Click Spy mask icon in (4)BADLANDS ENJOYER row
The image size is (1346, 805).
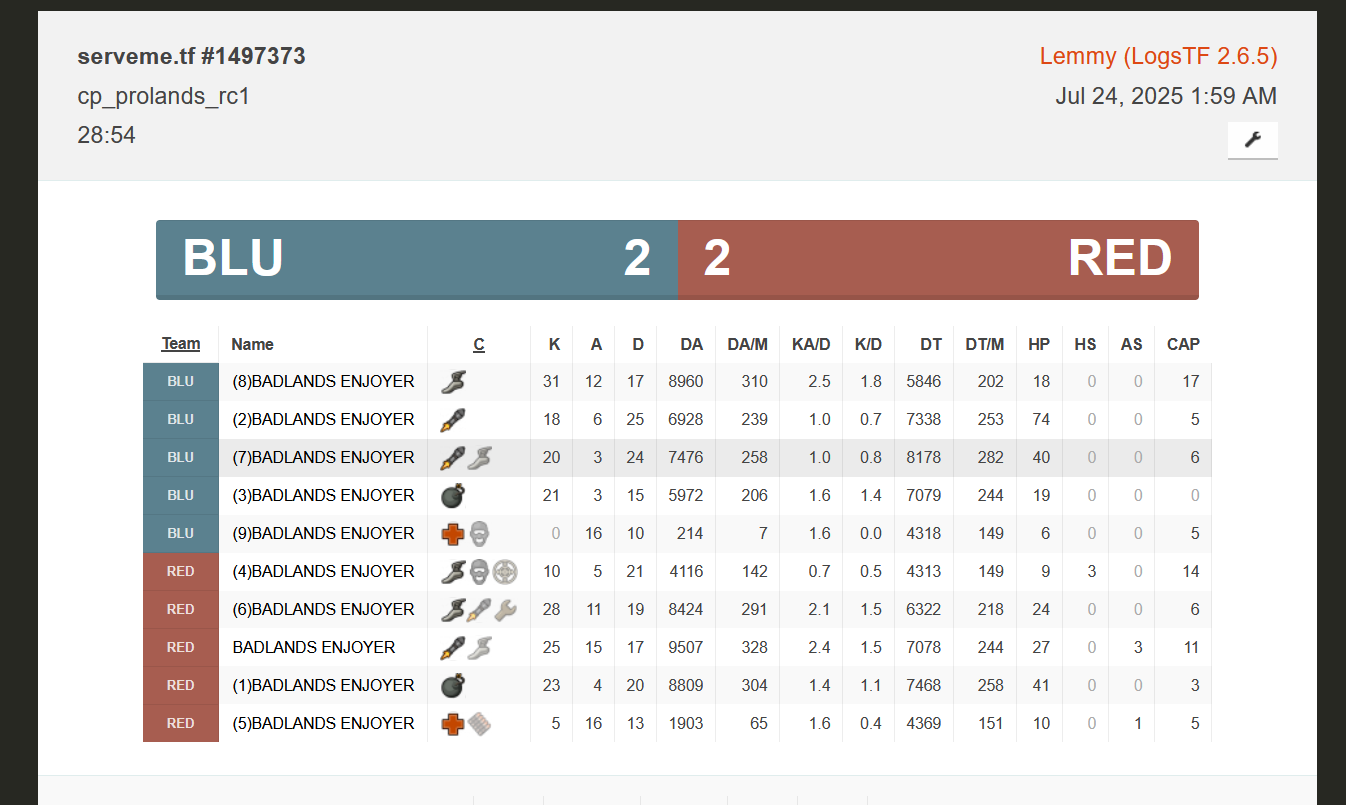click(x=479, y=571)
